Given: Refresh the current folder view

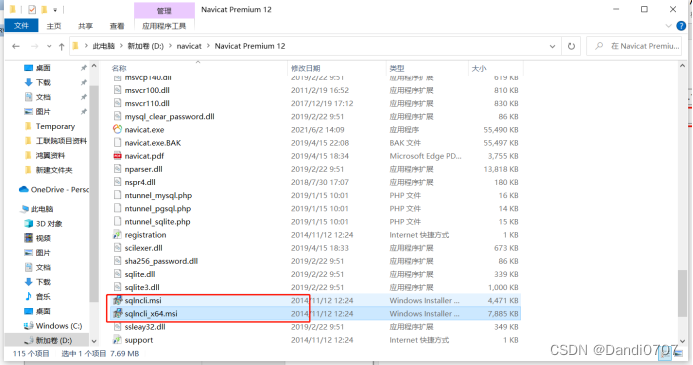Looking at the screenshot, I should pos(571,46).
